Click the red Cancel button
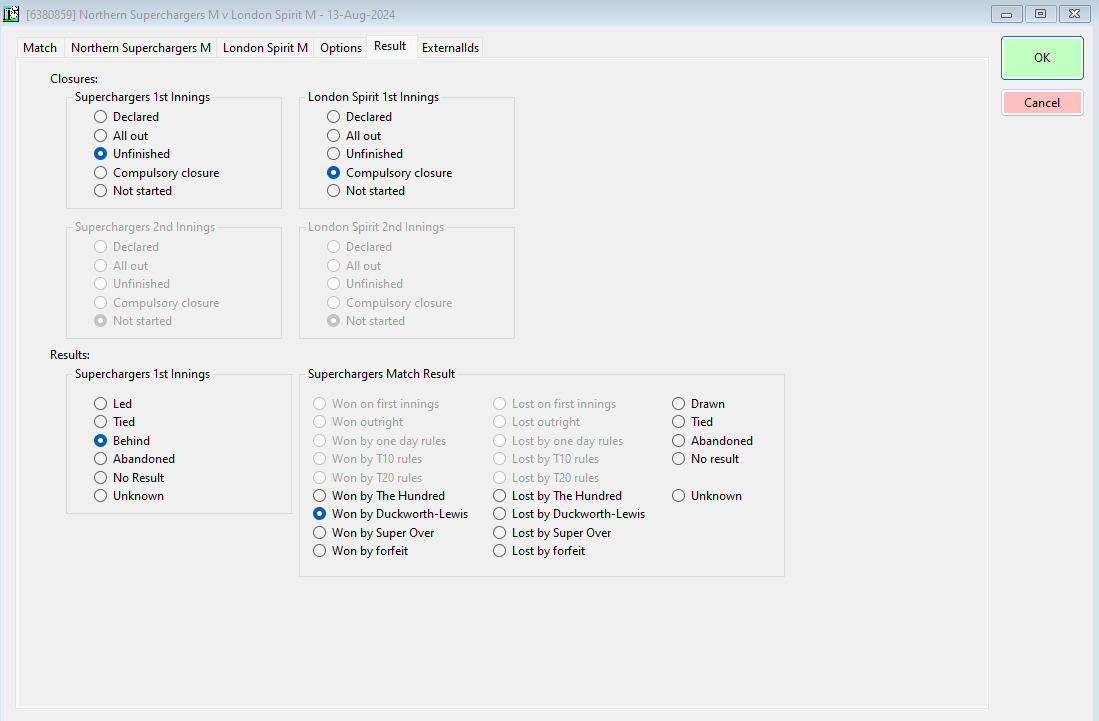This screenshot has height=721, width=1099. coord(1042,102)
